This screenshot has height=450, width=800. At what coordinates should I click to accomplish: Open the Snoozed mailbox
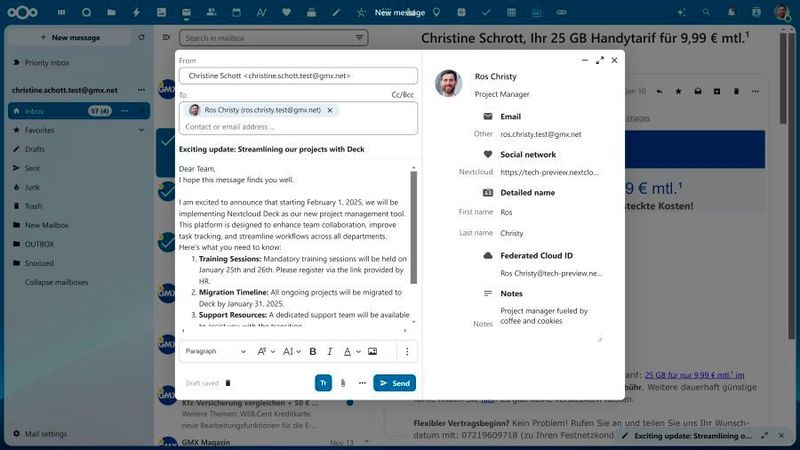tap(39, 263)
